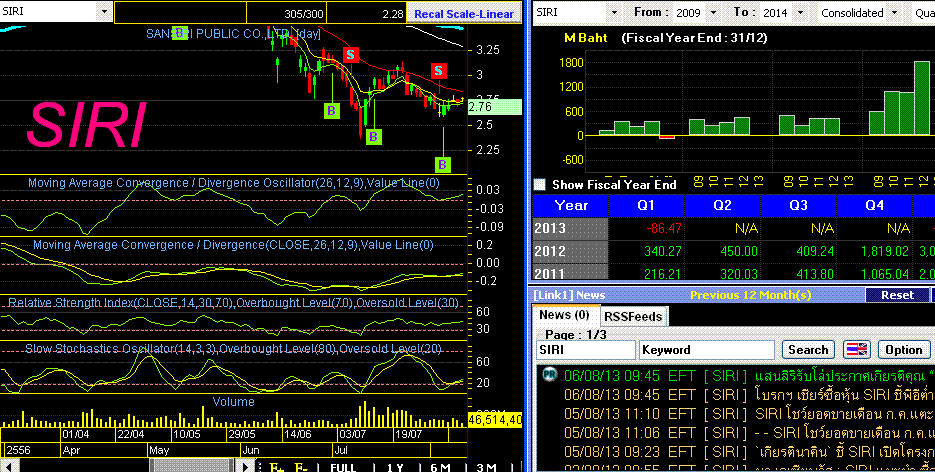Click the 1,819.02 cell for 2012 Q4
Viewport: 935px width, 472px height.
tap(875, 251)
